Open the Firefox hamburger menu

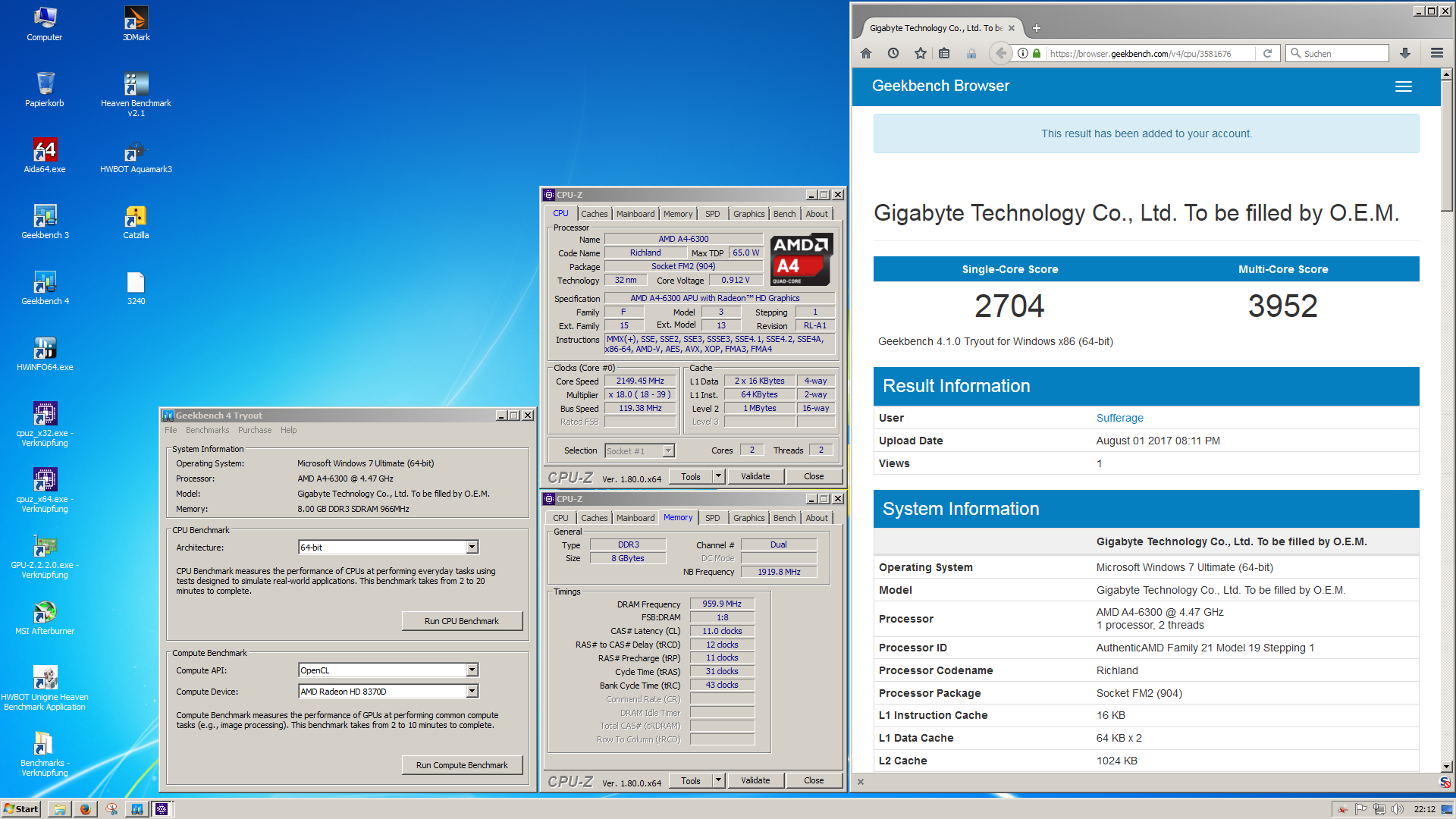[1436, 53]
